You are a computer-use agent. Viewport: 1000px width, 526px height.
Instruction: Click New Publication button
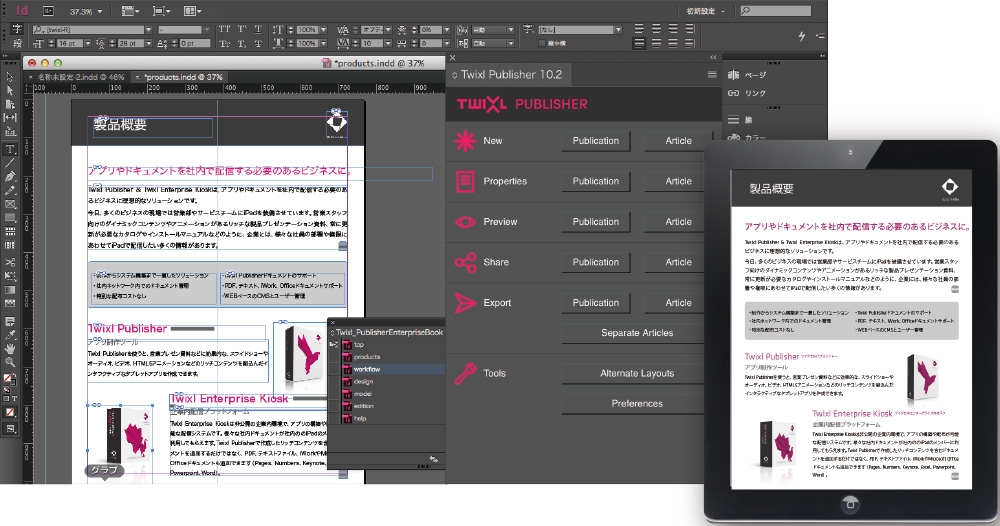coord(596,141)
